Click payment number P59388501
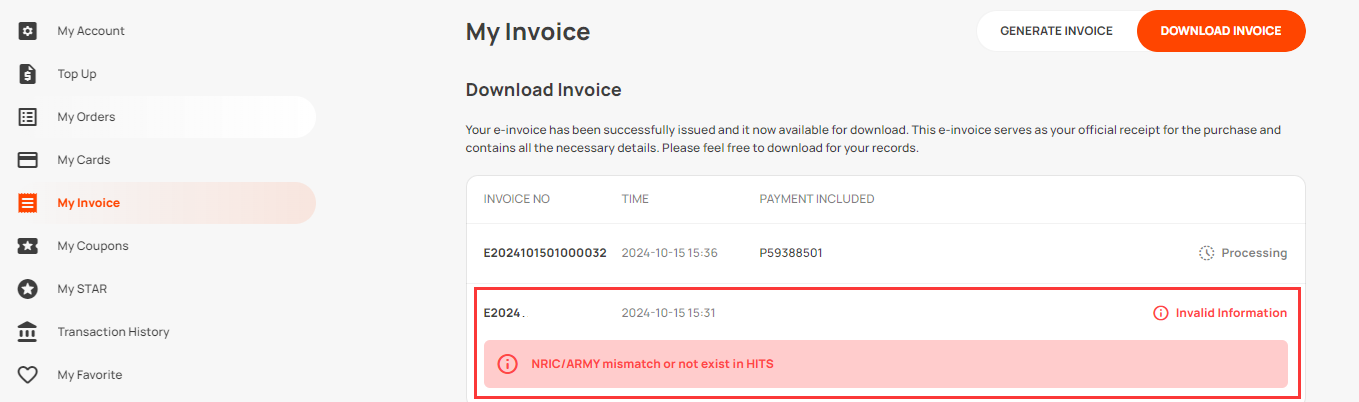This screenshot has height=402, width=1359. (791, 253)
